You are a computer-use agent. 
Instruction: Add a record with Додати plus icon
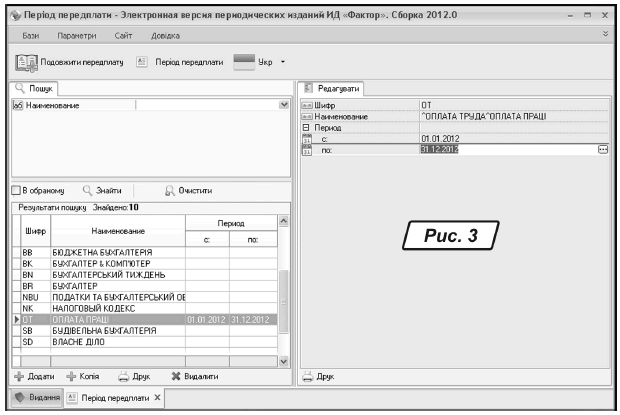[19, 376]
